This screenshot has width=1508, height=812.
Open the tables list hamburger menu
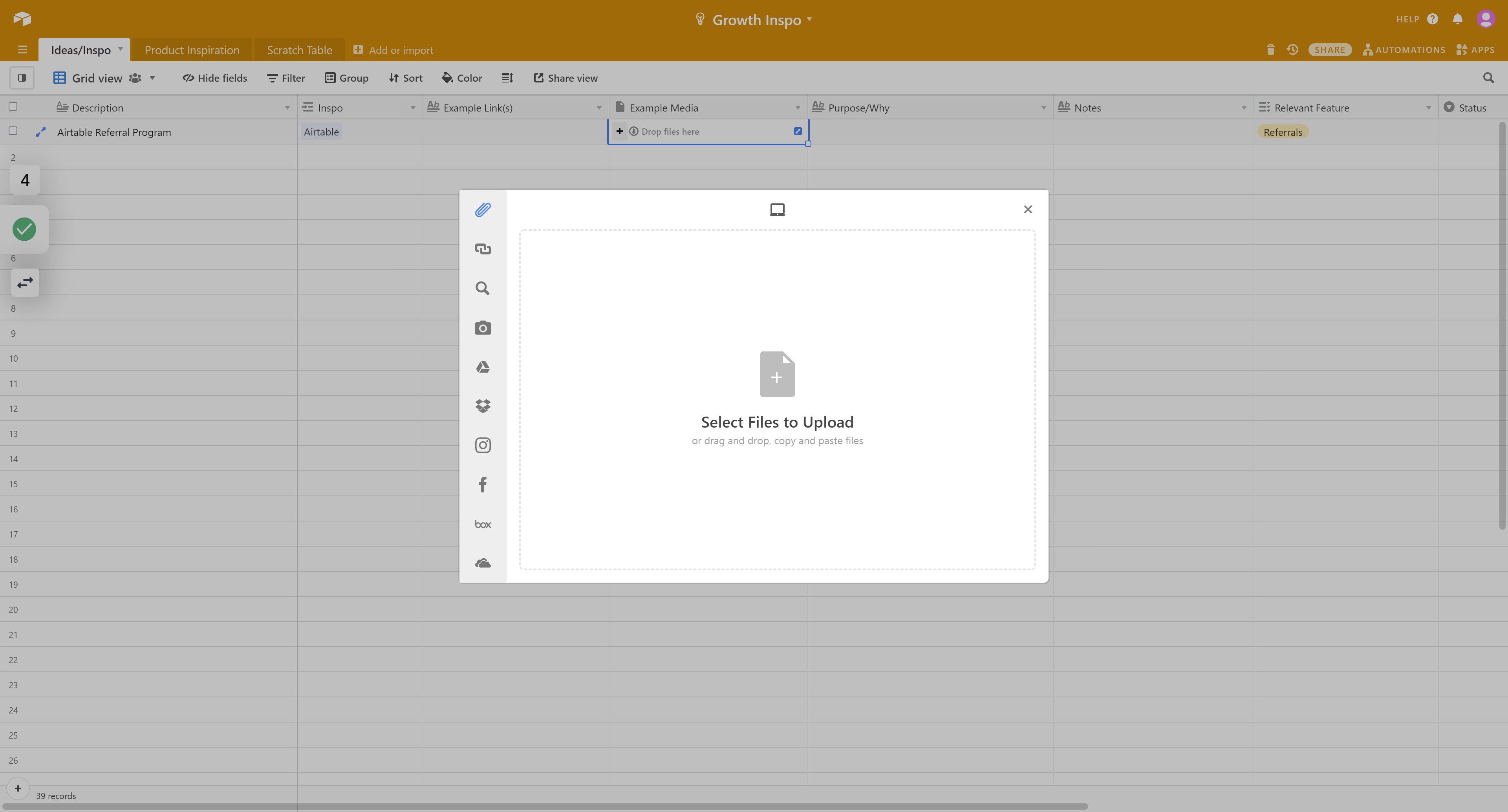point(22,50)
